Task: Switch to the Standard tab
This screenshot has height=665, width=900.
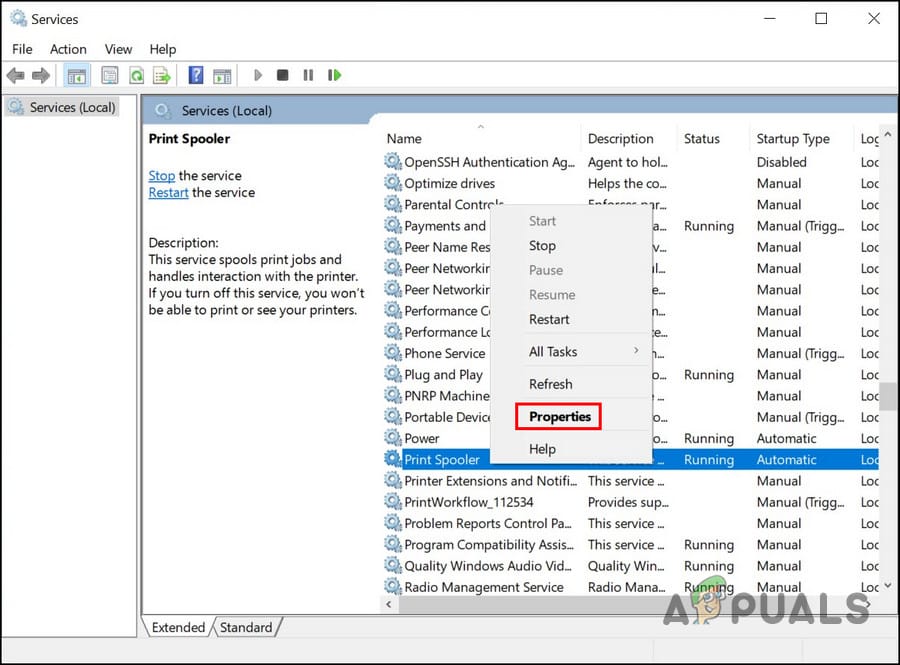Action: pyautogui.click(x=246, y=628)
